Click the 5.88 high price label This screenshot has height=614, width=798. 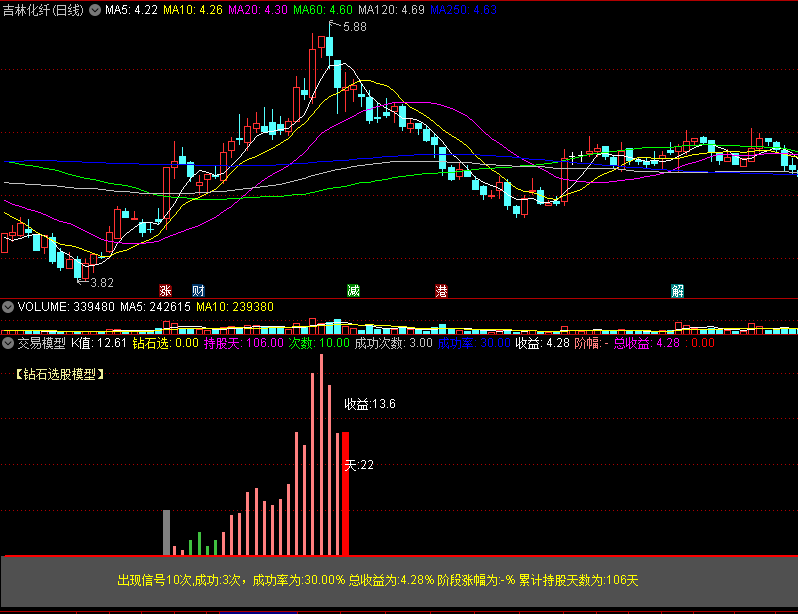tap(355, 26)
